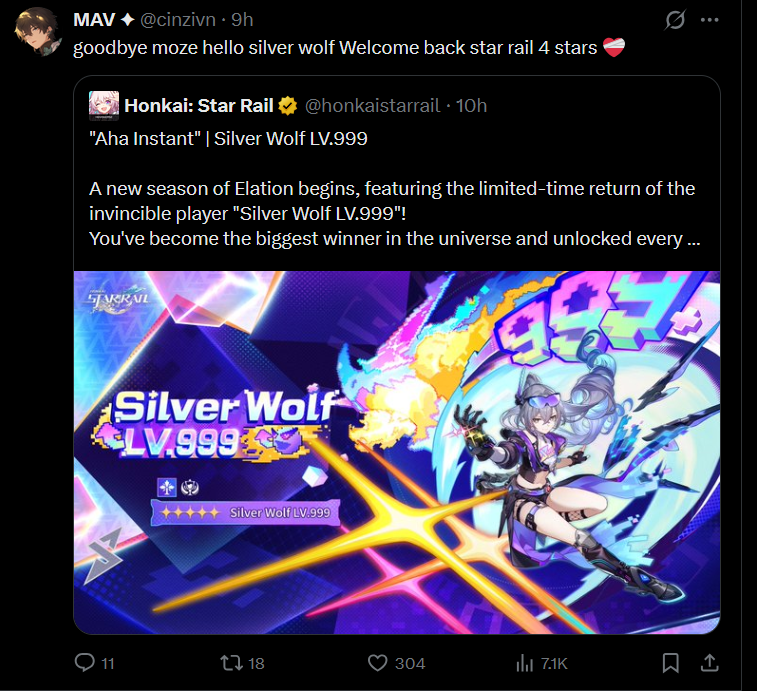Open the three-dot more options menu
Image resolution: width=757 pixels, height=691 pixels.
(709, 20)
